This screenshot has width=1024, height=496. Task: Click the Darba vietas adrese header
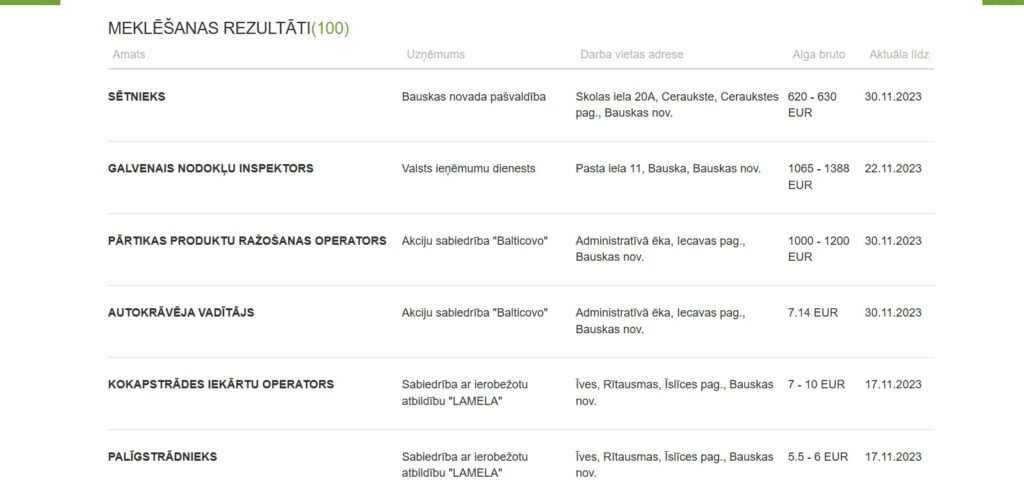(631, 54)
